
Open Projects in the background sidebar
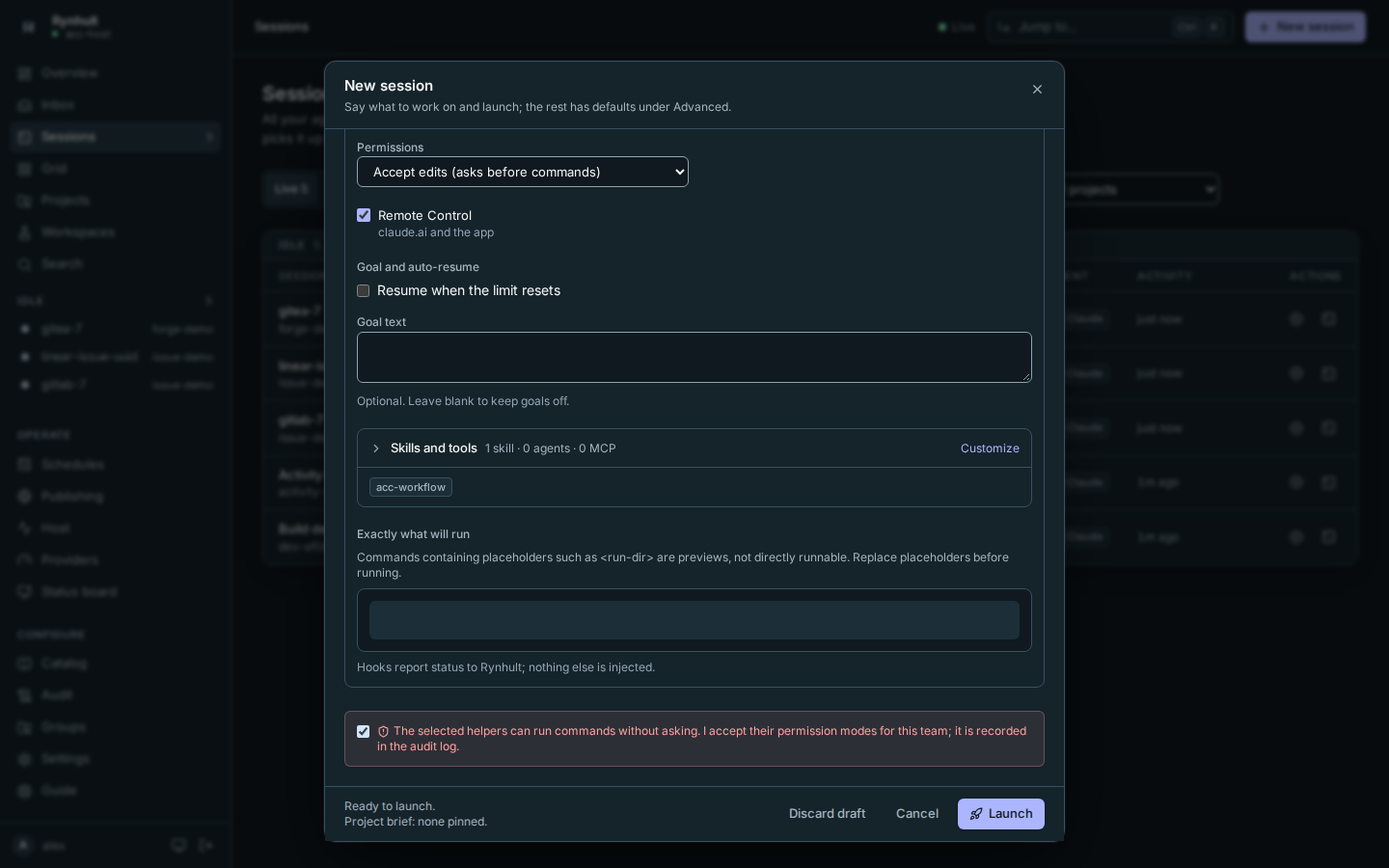pyautogui.click(x=116, y=201)
